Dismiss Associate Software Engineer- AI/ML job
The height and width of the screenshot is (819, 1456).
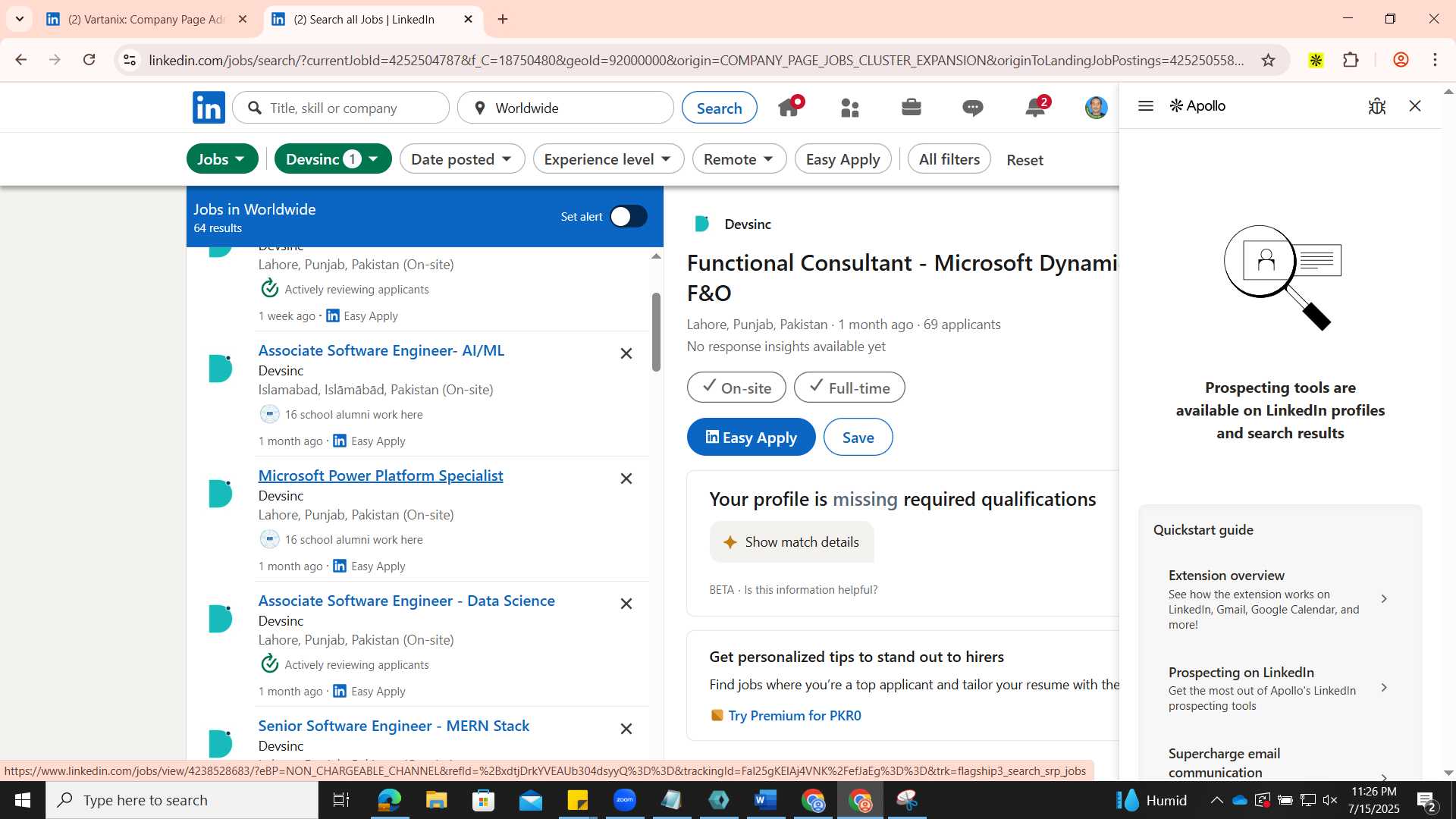[626, 353]
